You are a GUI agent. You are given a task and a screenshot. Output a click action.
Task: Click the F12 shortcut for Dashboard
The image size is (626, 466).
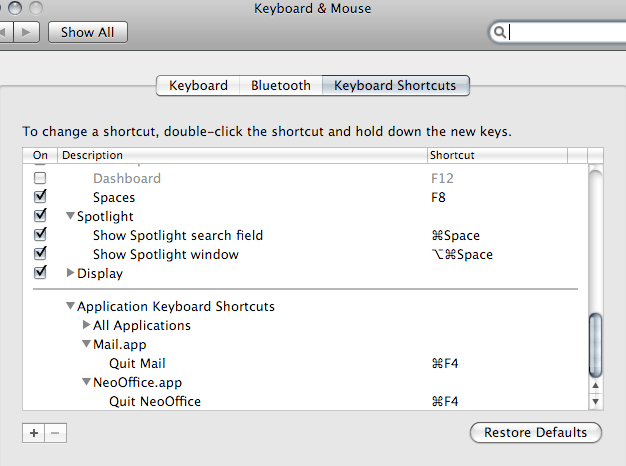pyautogui.click(x=442, y=178)
